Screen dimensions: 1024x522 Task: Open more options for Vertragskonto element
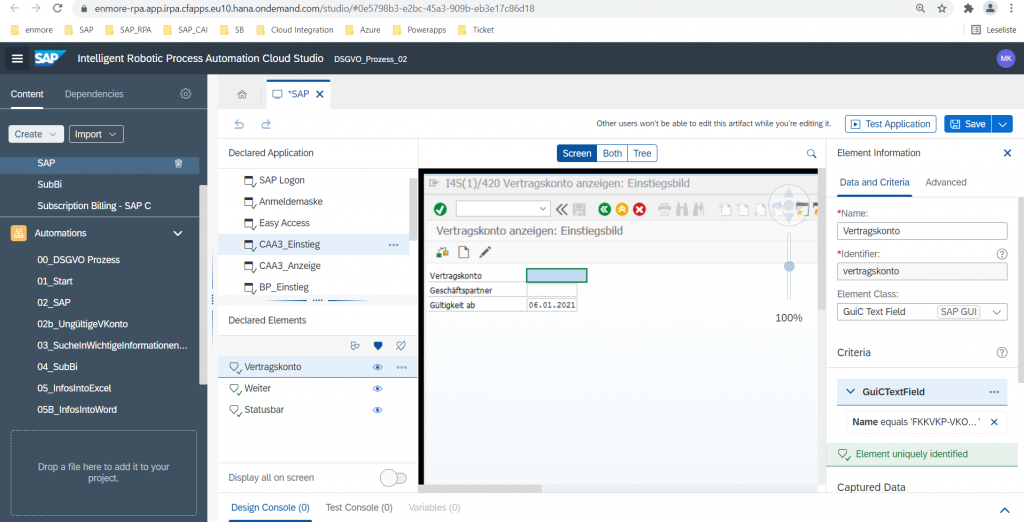tap(402, 367)
